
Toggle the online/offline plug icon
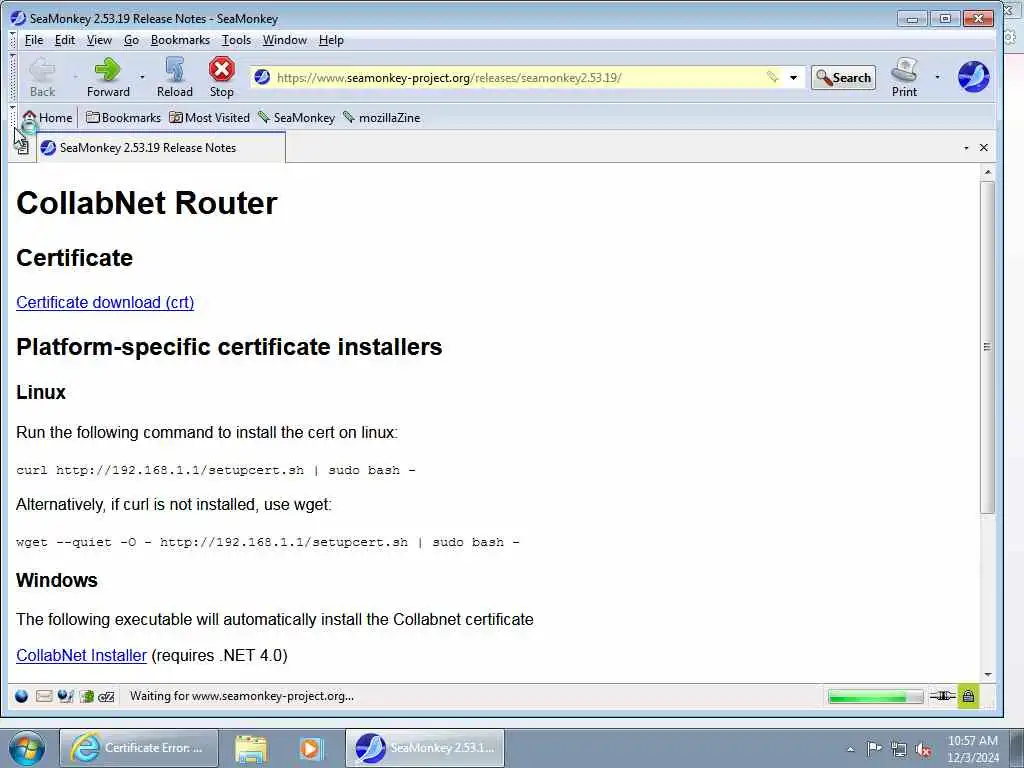[x=942, y=696]
